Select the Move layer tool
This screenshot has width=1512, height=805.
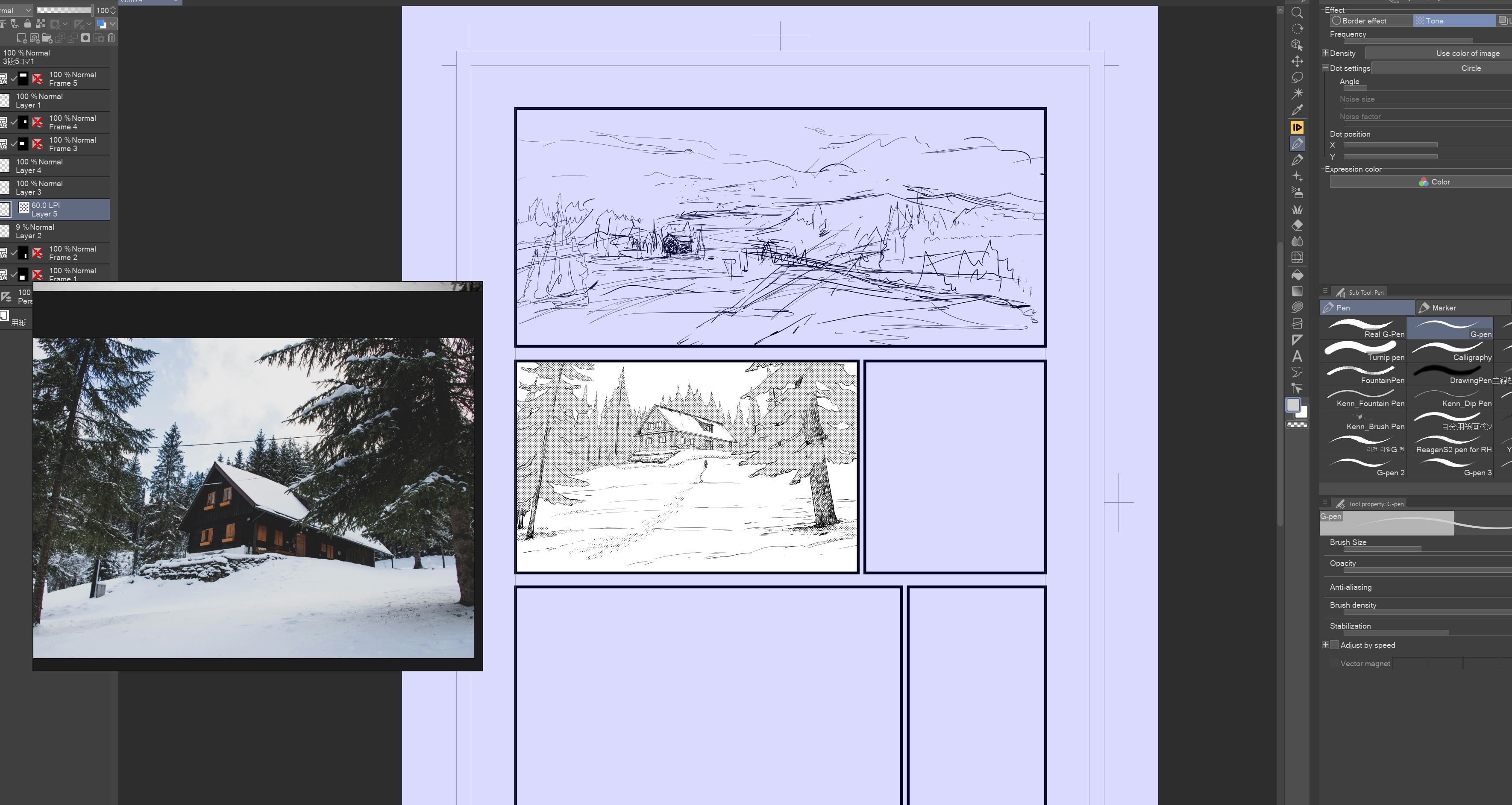pos(1297,61)
